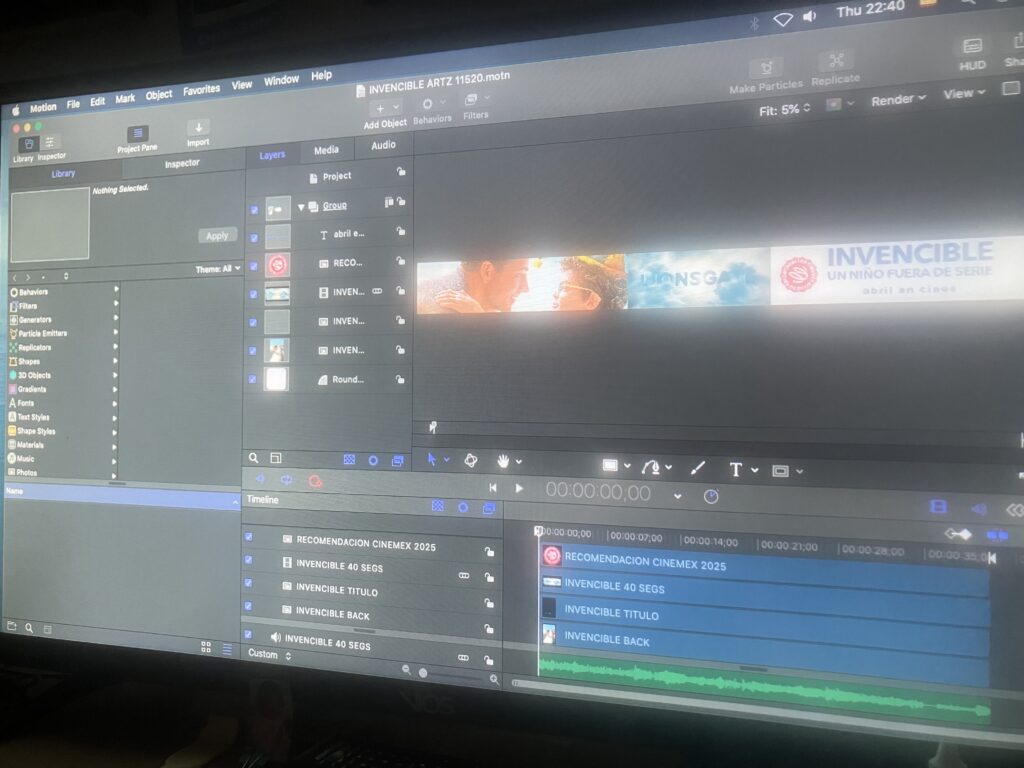The image size is (1024, 768).
Task: Click the timing clock icon beside timecode
Action: 711,496
